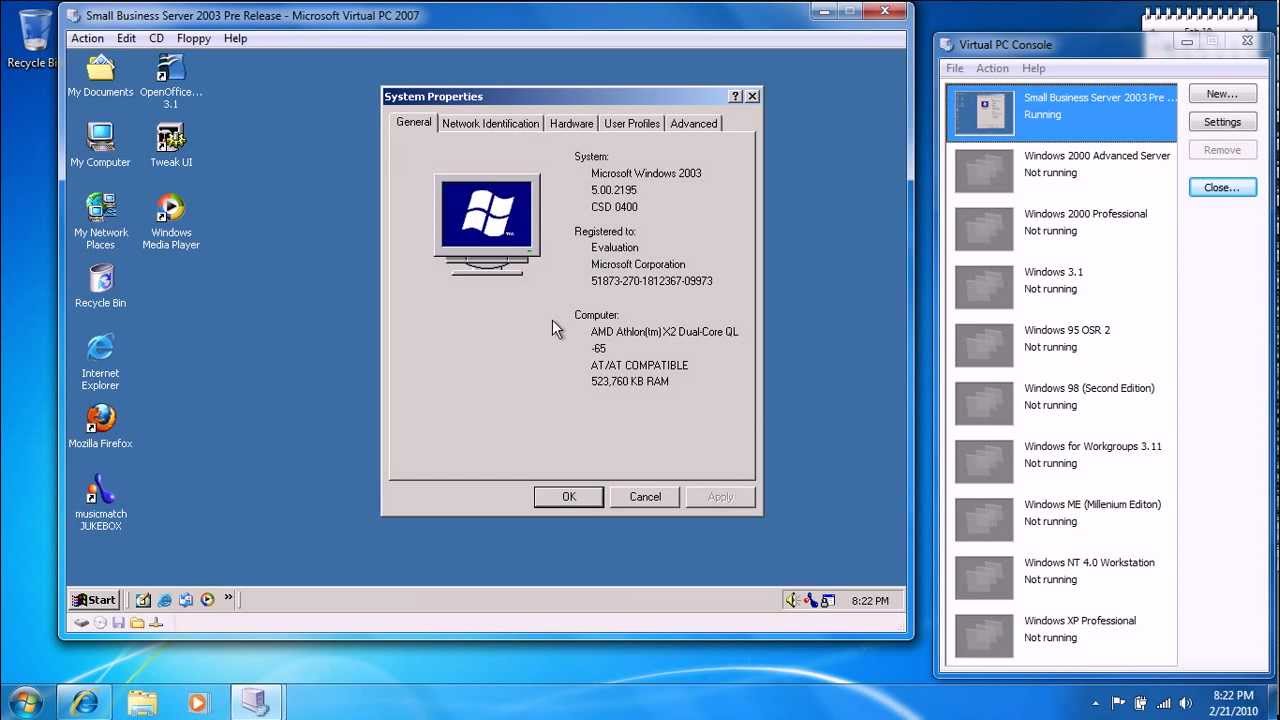Click host volume speaker tray icon
1280x720 pixels.
pos(1186,703)
